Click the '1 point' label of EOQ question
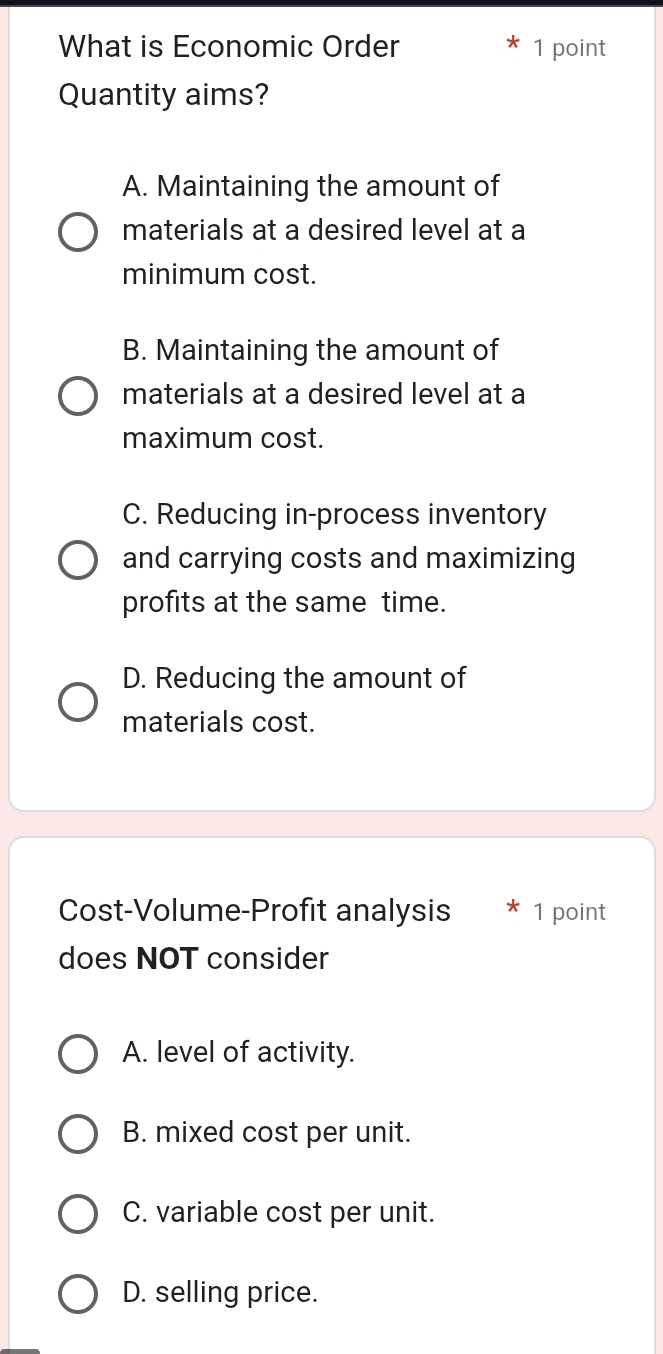This screenshot has width=663, height=1354. pos(569,48)
